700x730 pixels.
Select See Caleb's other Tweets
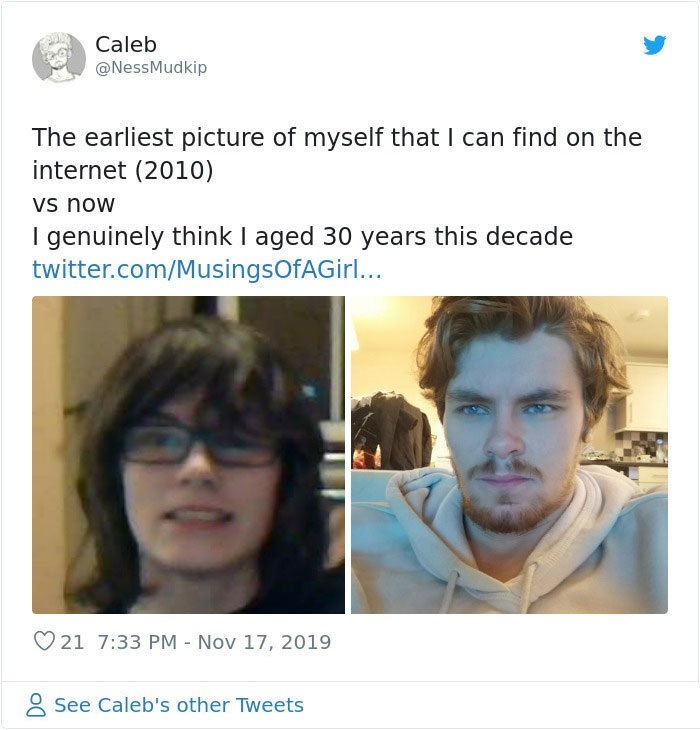click(x=179, y=705)
